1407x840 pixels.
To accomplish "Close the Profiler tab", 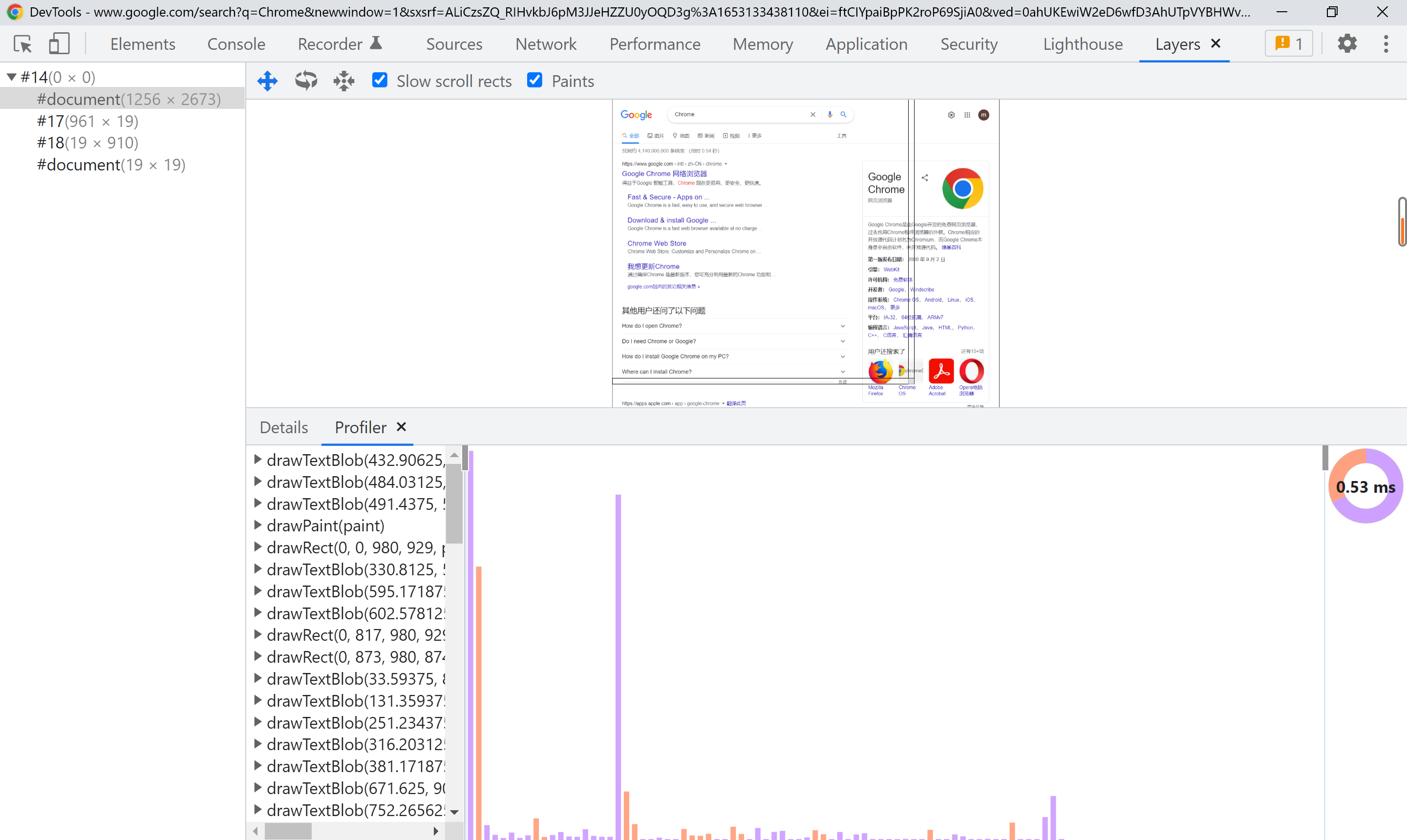I will pyautogui.click(x=402, y=427).
